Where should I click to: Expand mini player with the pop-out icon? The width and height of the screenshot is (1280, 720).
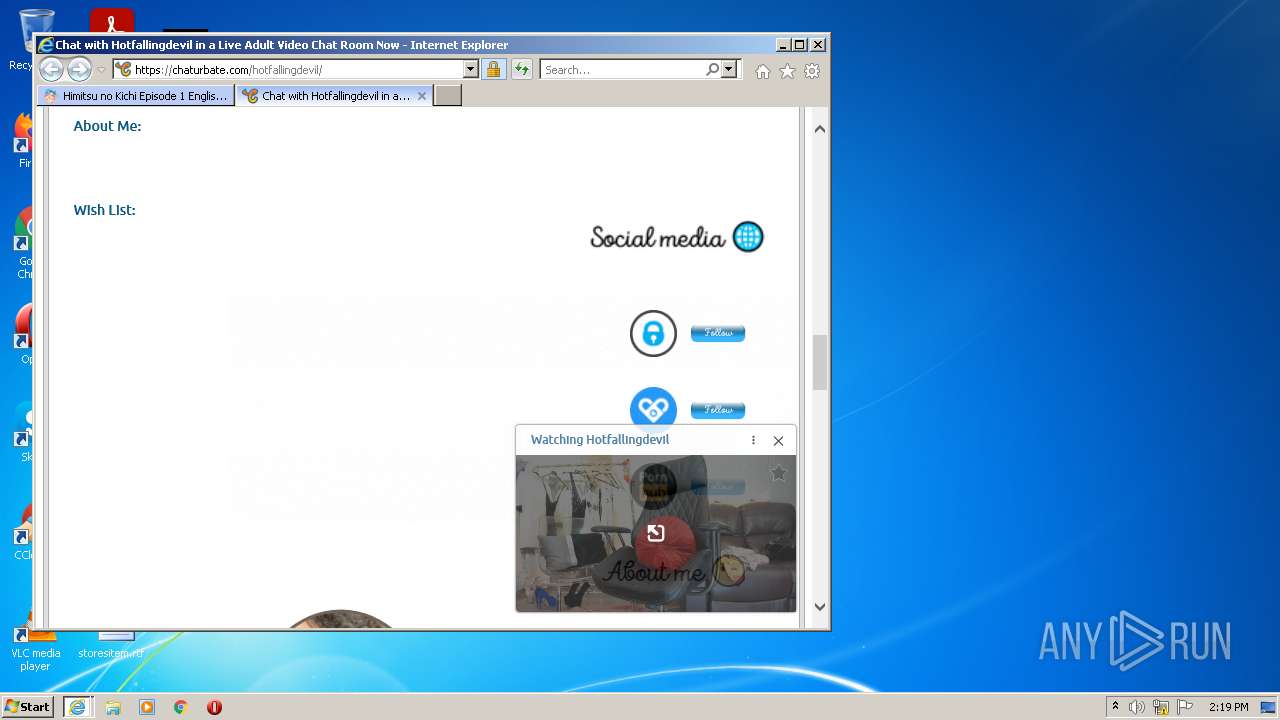(x=656, y=533)
